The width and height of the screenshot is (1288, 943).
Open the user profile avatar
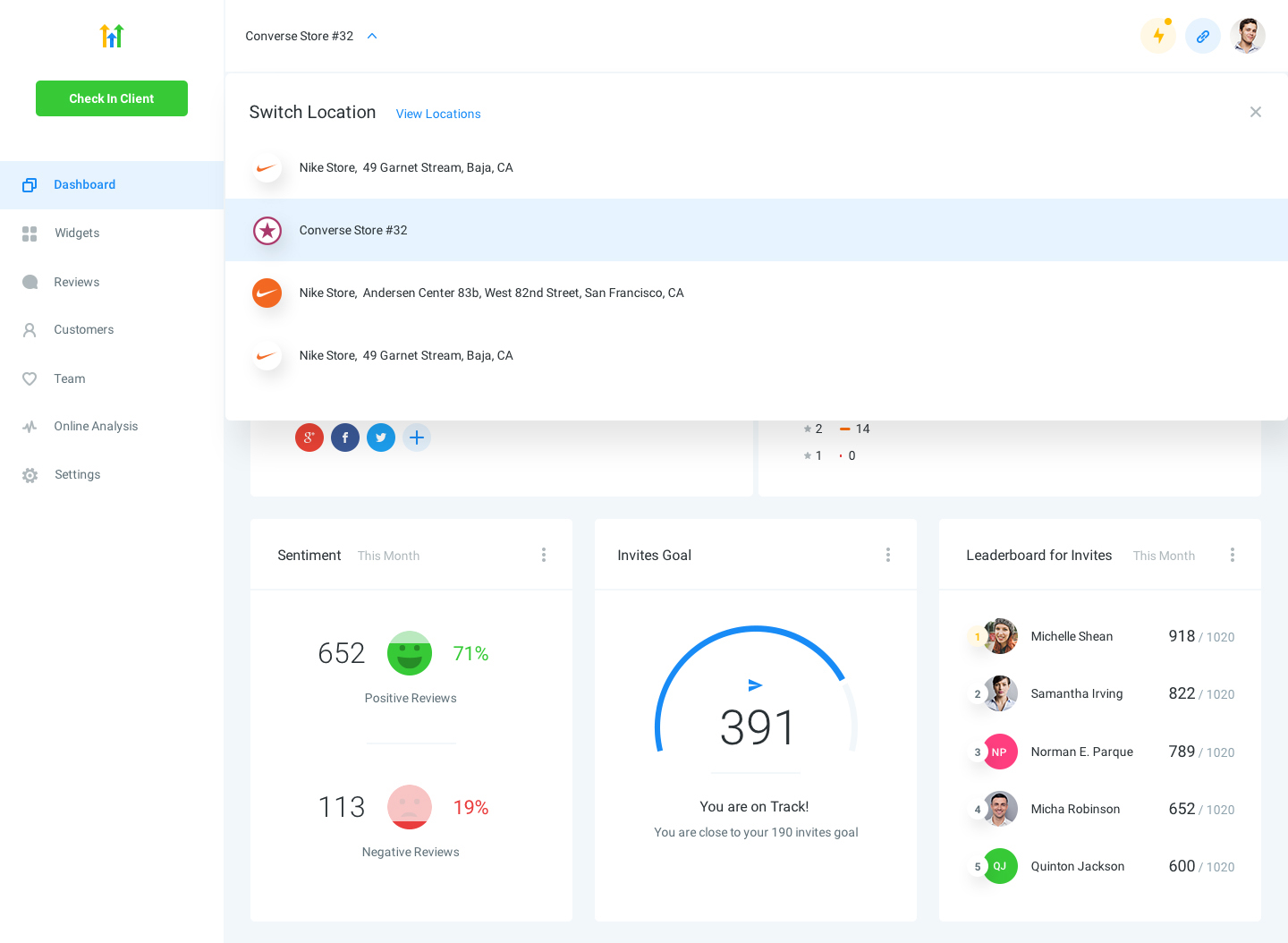coord(1248,36)
